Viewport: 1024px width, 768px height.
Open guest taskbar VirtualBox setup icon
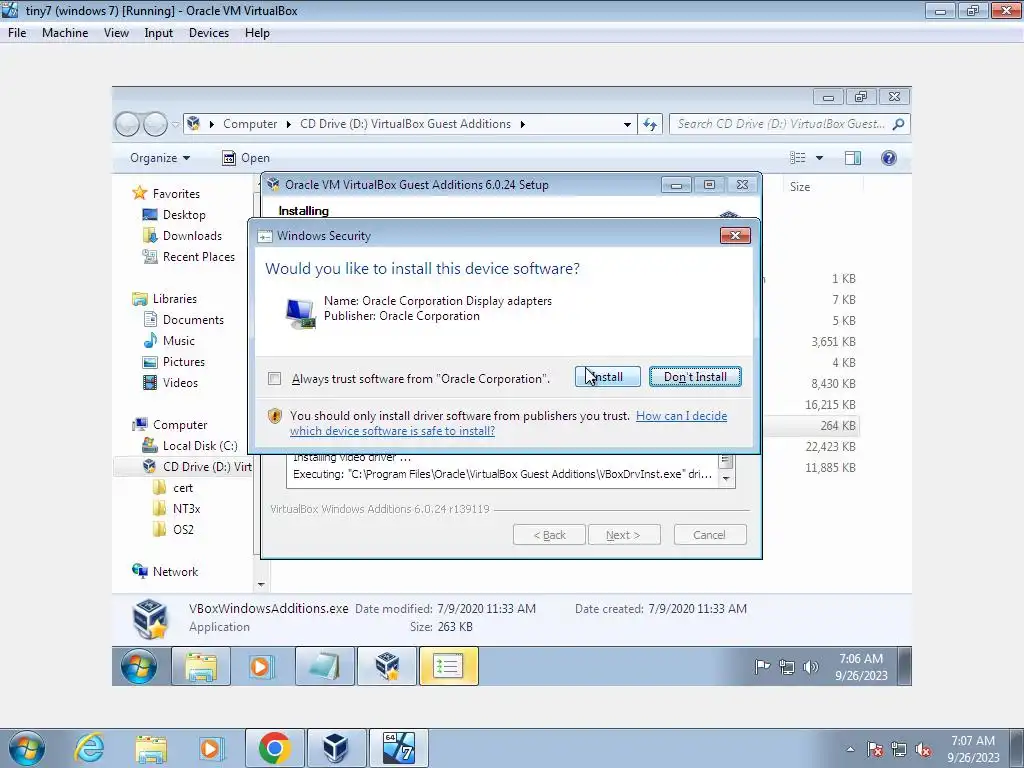click(x=387, y=666)
